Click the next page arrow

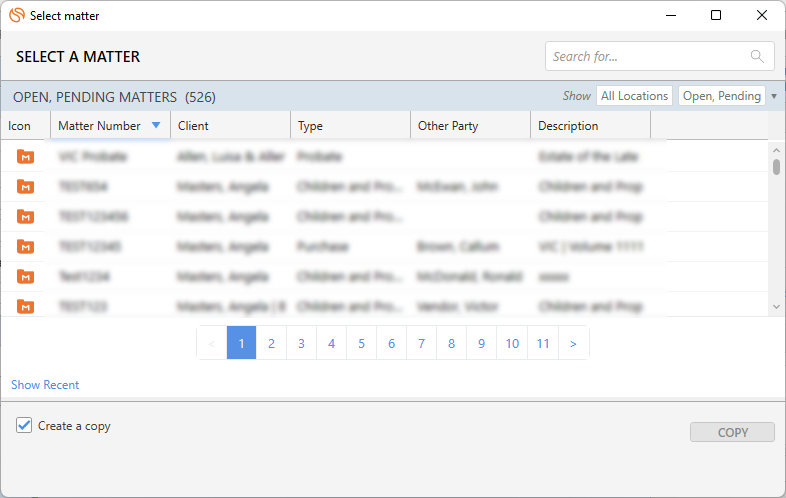[573, 343]
